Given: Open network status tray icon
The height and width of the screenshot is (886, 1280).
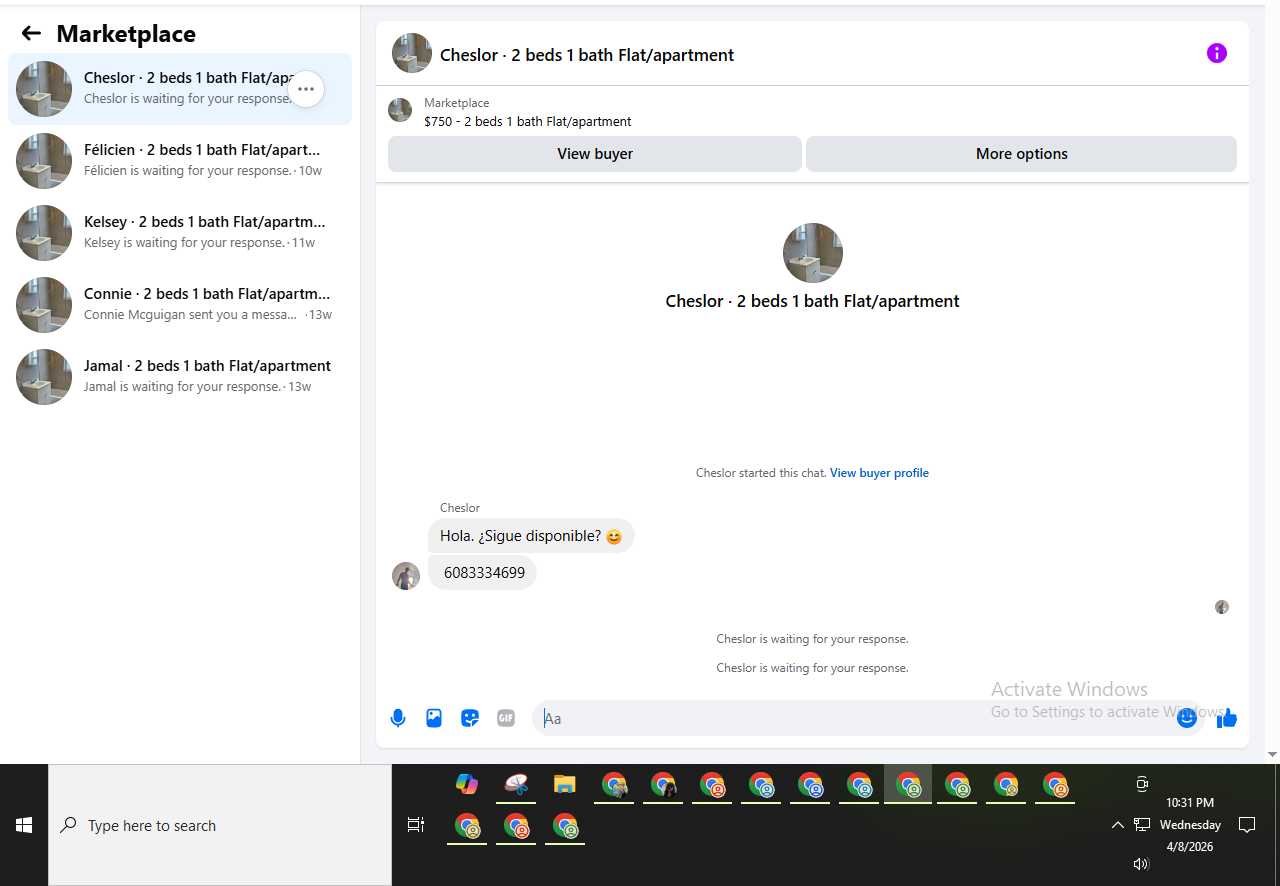Looking at the screenshot, I should tap(1142, 825).
